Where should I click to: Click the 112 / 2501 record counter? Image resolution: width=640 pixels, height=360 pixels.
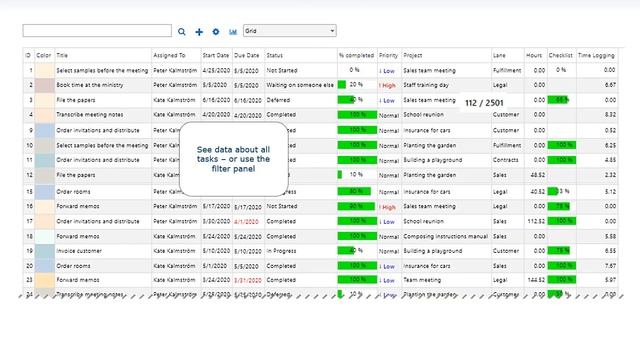[x=484, y=103]
